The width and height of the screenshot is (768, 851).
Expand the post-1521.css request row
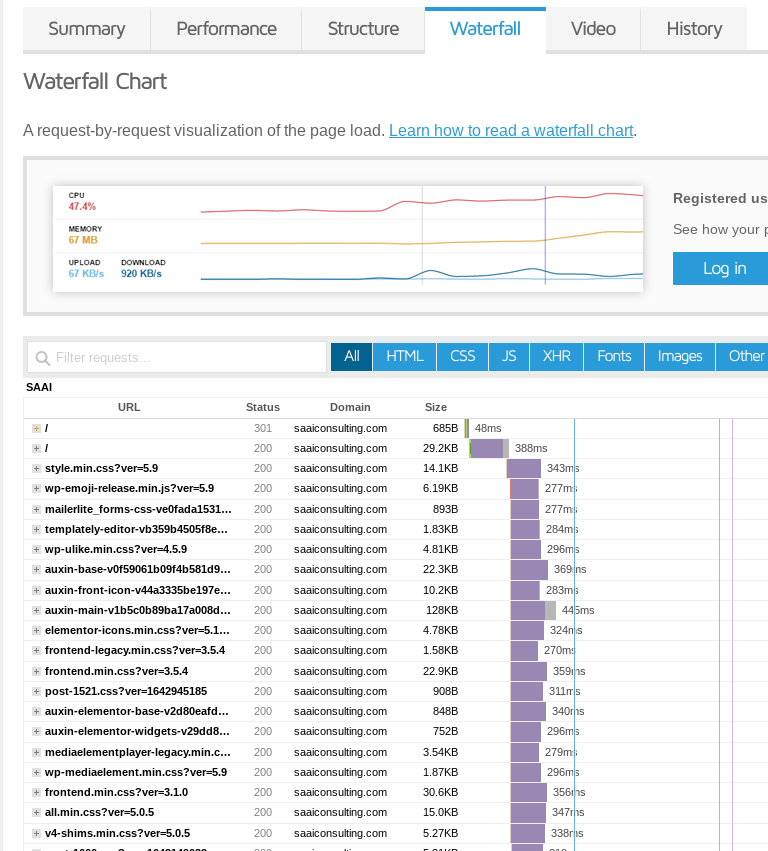pos(36,691)
